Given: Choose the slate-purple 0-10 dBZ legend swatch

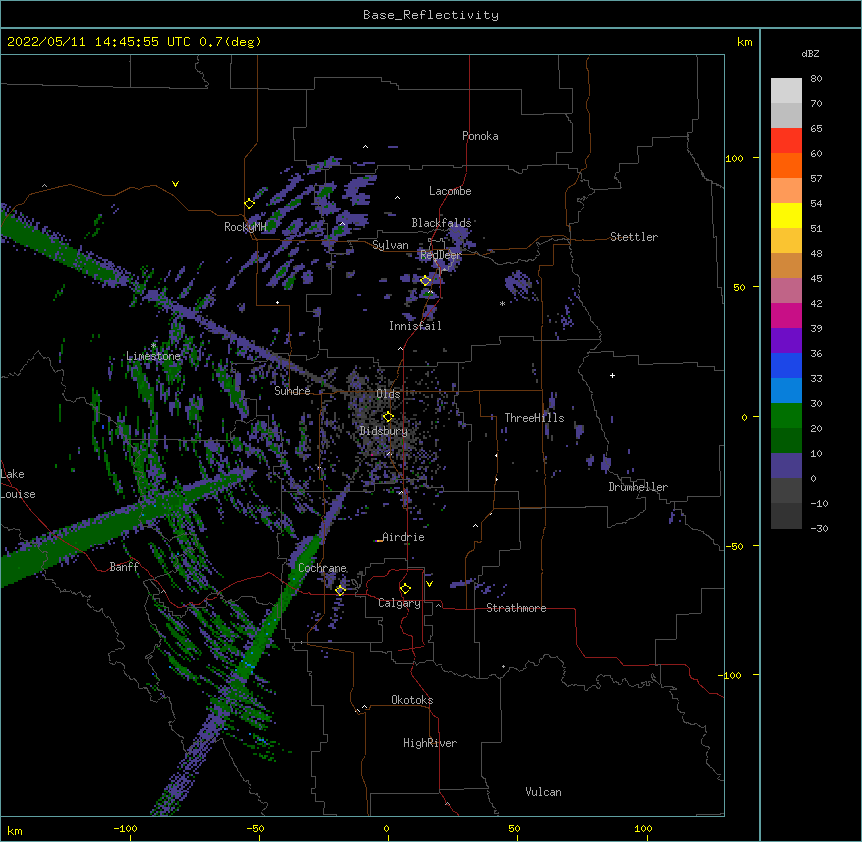Looking at the screenshot, I should (x=786, y=466).
